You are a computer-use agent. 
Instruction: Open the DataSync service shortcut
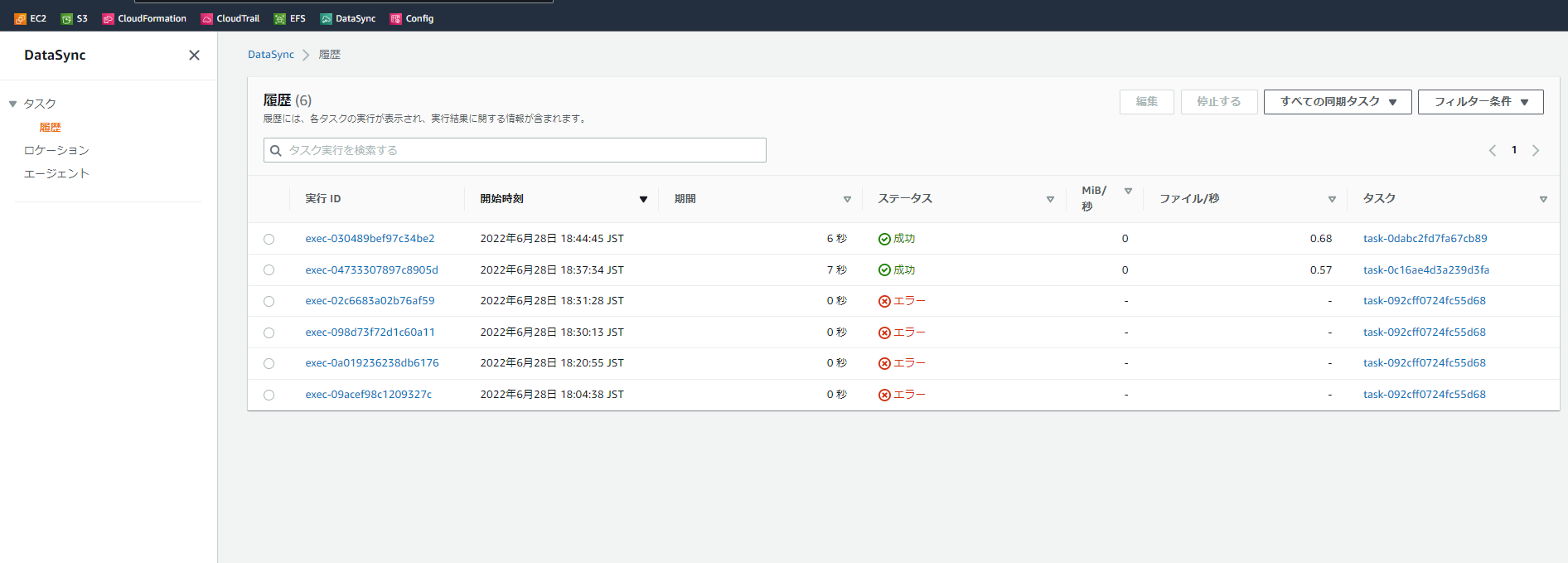pos(348,18)
